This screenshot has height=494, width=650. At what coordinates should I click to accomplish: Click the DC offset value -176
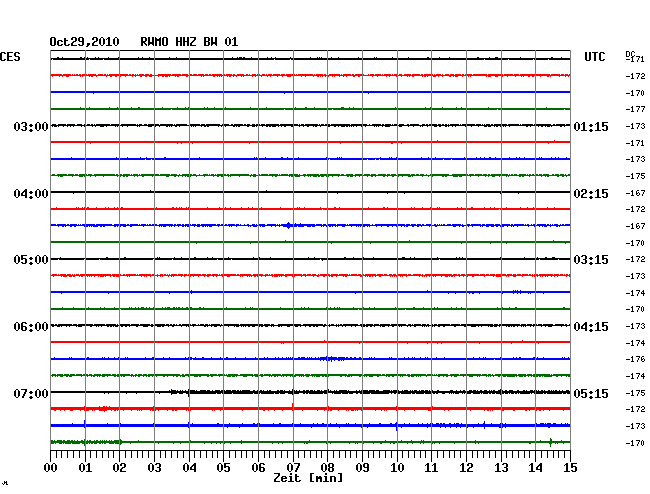[635, 359]
